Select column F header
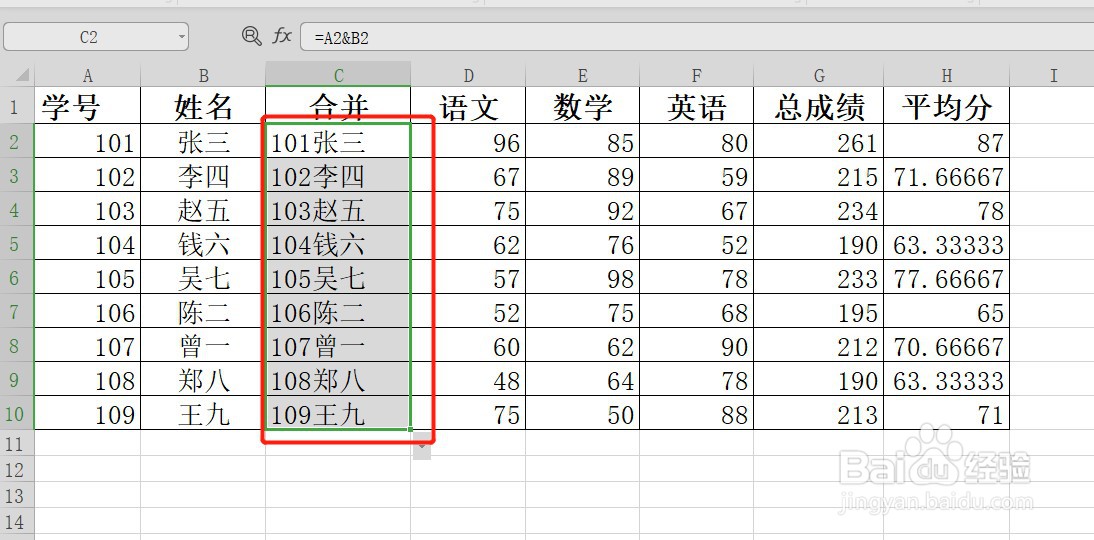 [x=696, y=75]
